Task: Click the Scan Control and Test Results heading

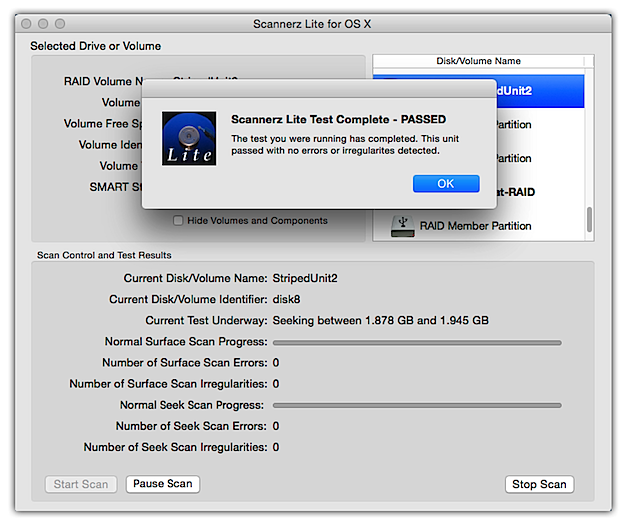Action: tap(104, 255)
